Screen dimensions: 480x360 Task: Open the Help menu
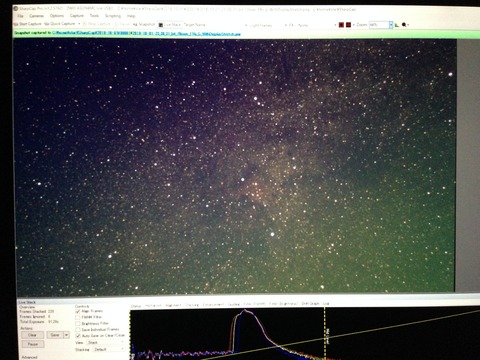tap(131, 16)
